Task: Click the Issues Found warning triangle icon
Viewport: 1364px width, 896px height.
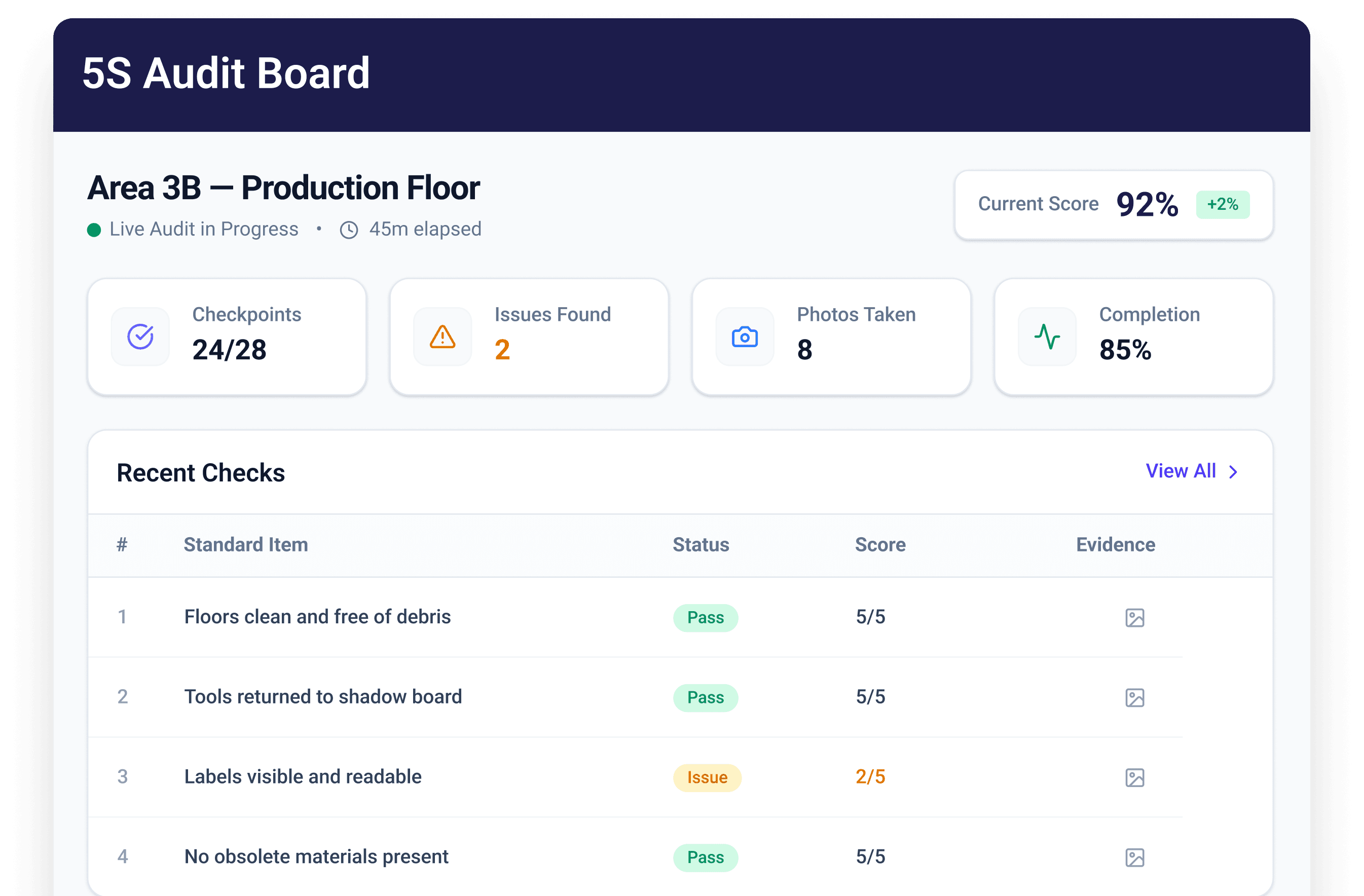Action: click(x=443, y=337)
